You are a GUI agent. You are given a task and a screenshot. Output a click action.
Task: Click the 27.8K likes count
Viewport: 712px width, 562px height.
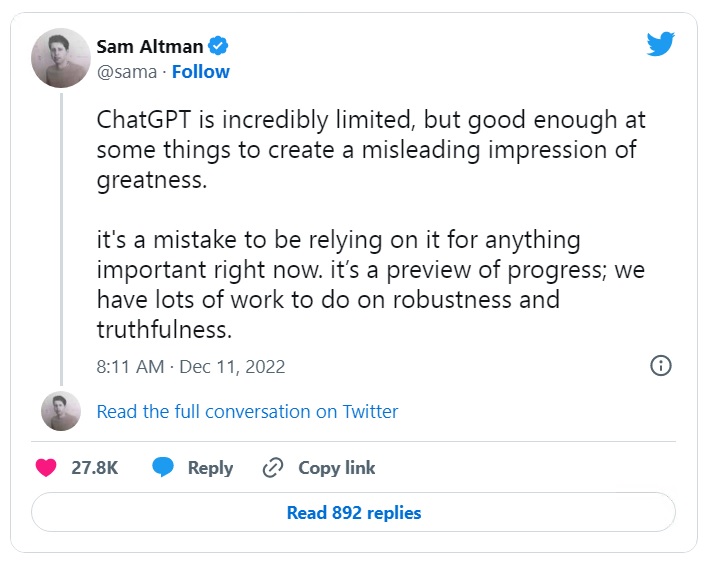[x=95, y=468]
